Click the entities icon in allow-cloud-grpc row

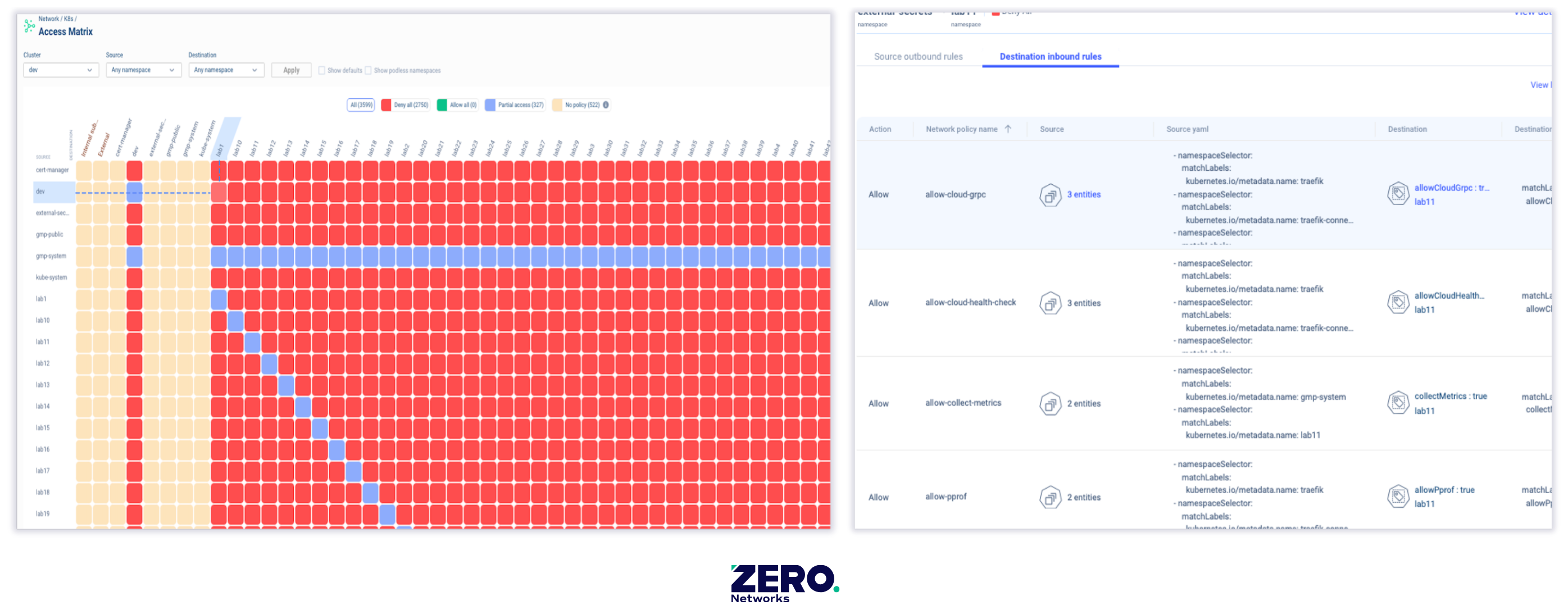[x=1050, y=195]
